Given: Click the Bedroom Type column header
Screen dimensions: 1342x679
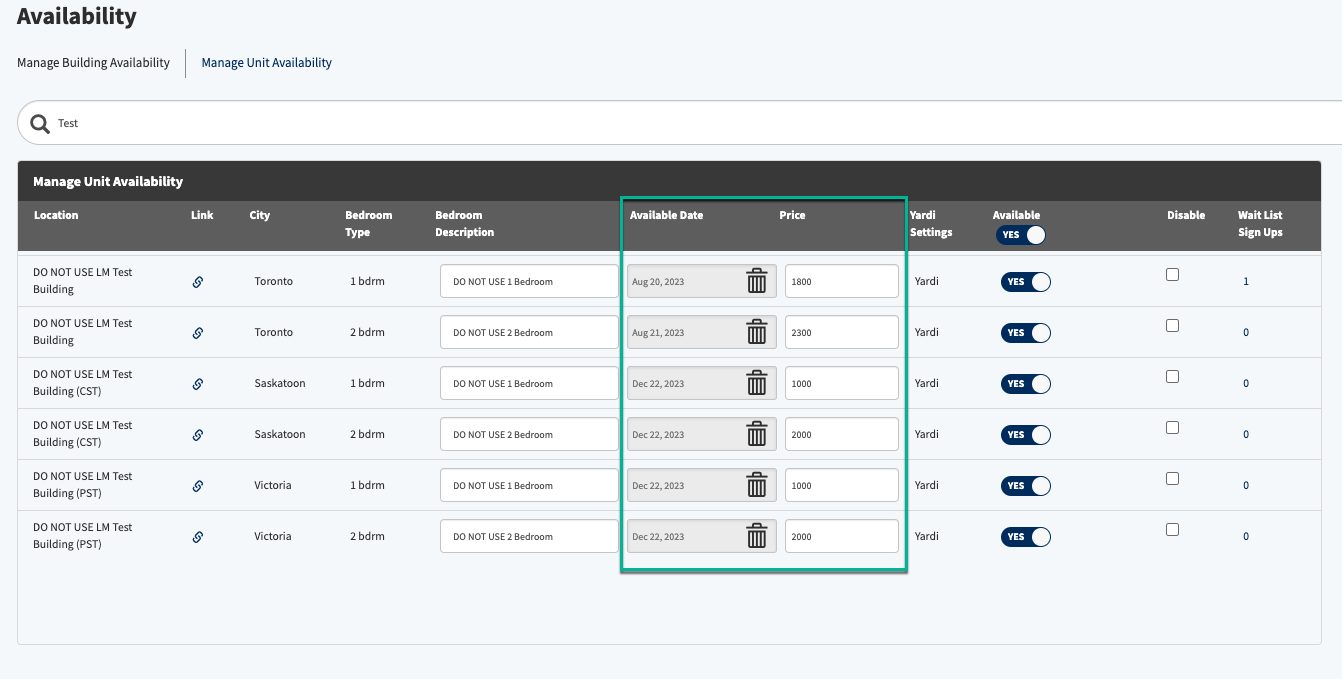Looking at the screenshot, I should [x=369, y=224].
